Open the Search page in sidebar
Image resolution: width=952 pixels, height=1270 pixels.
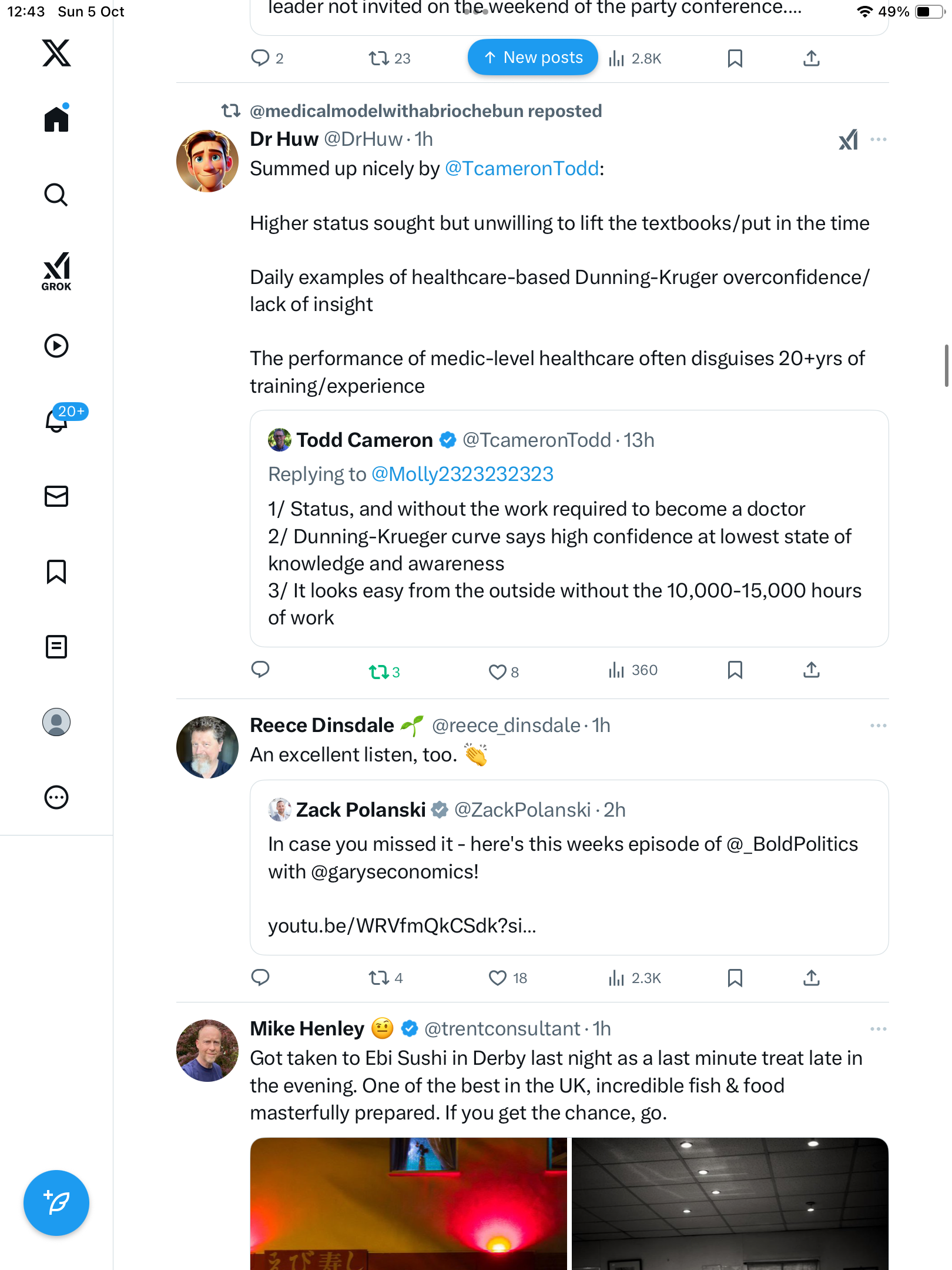point(56,195)
